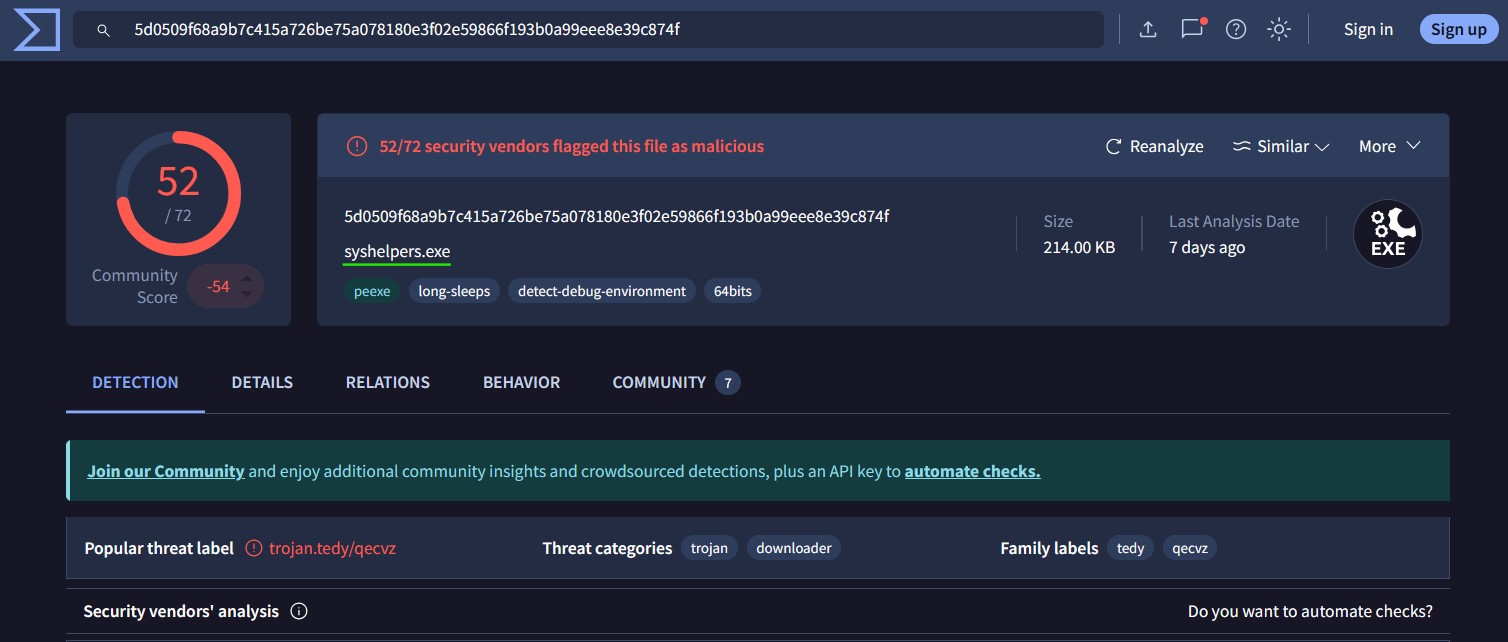The image size is (1508, 642).
Task: Click the tedy family label chip
Action: point(1131,548)
